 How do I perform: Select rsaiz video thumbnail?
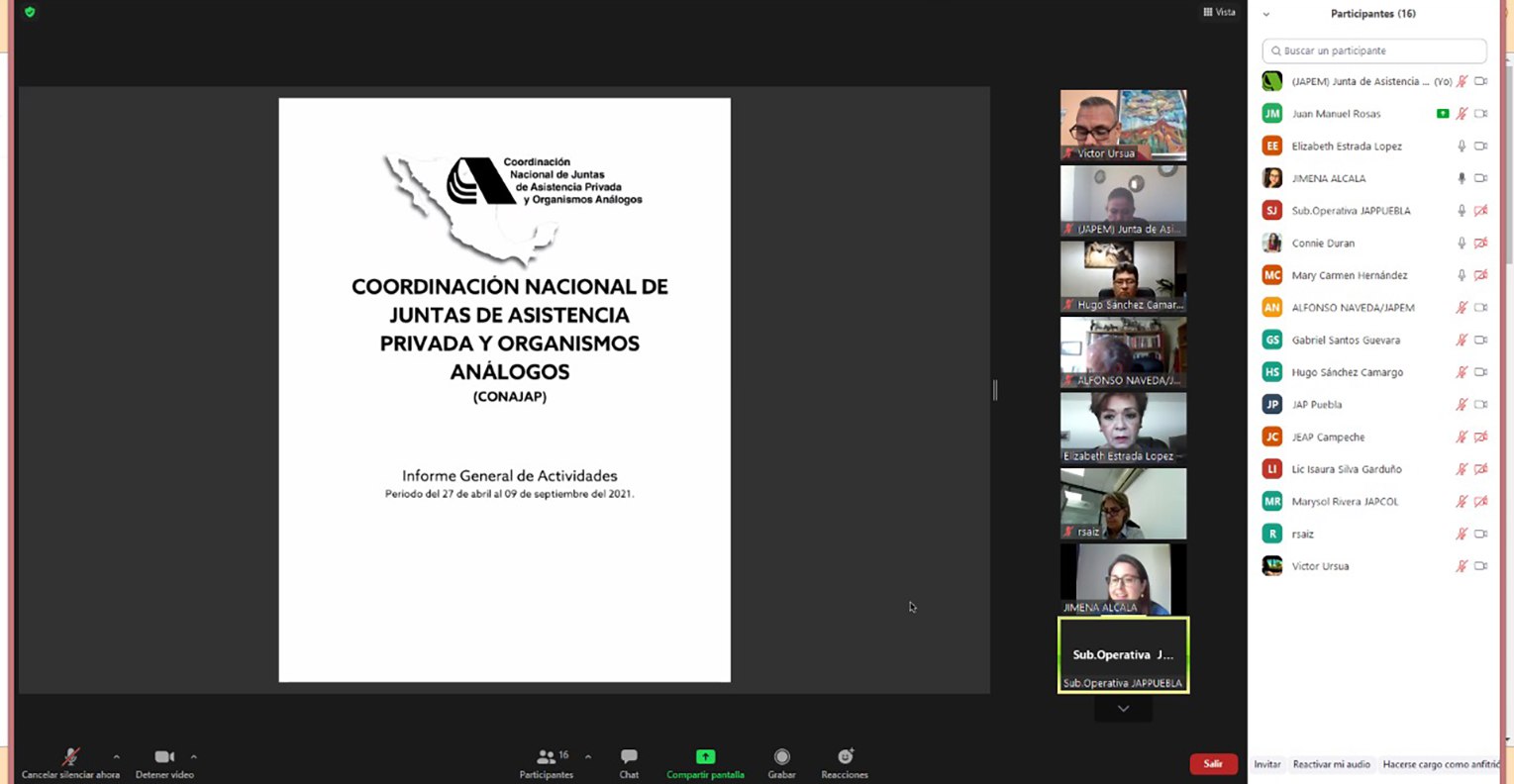(x=1123, y=503)
